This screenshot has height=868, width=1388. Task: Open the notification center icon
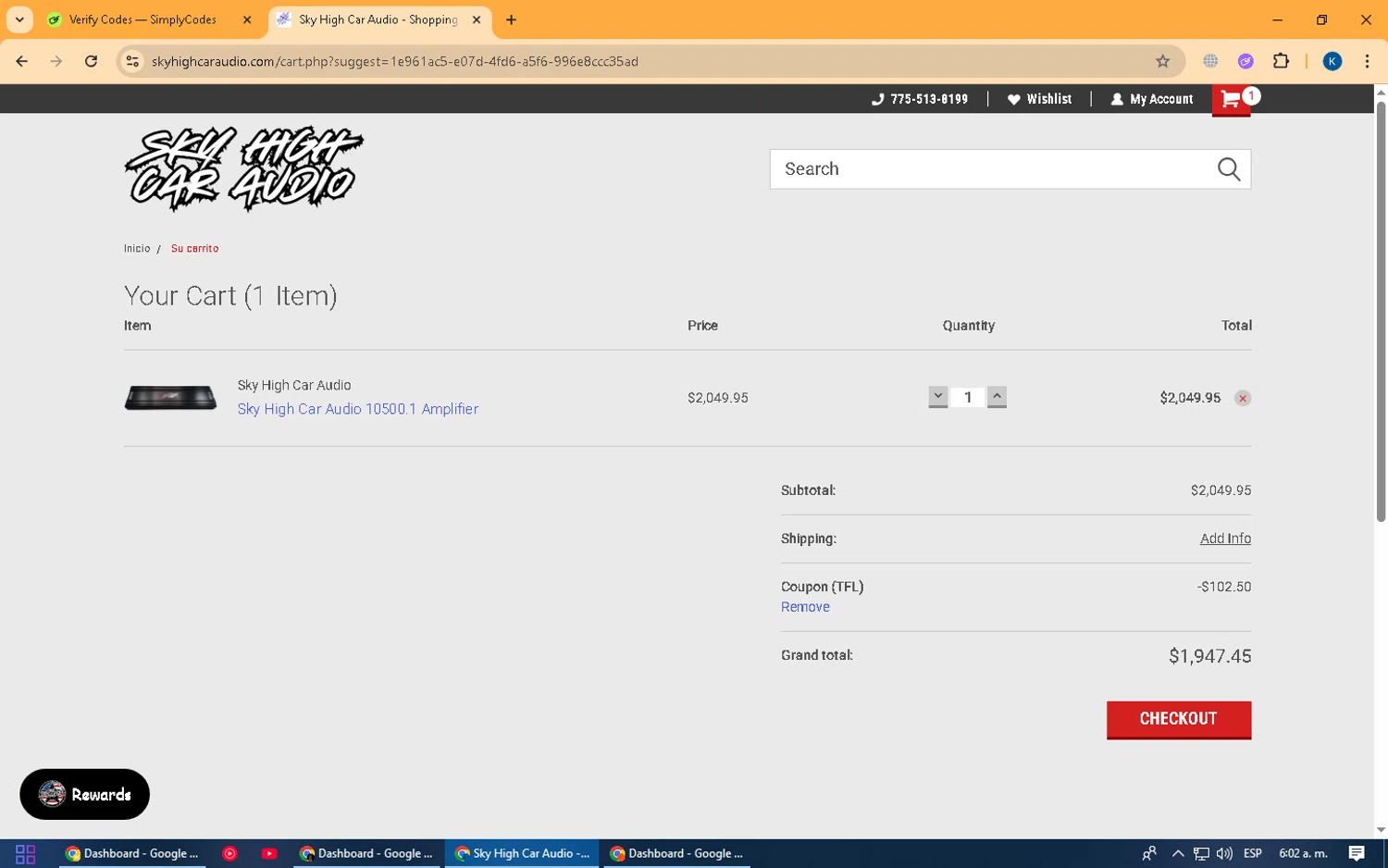pyautogui.click(x=1357, y=853)
